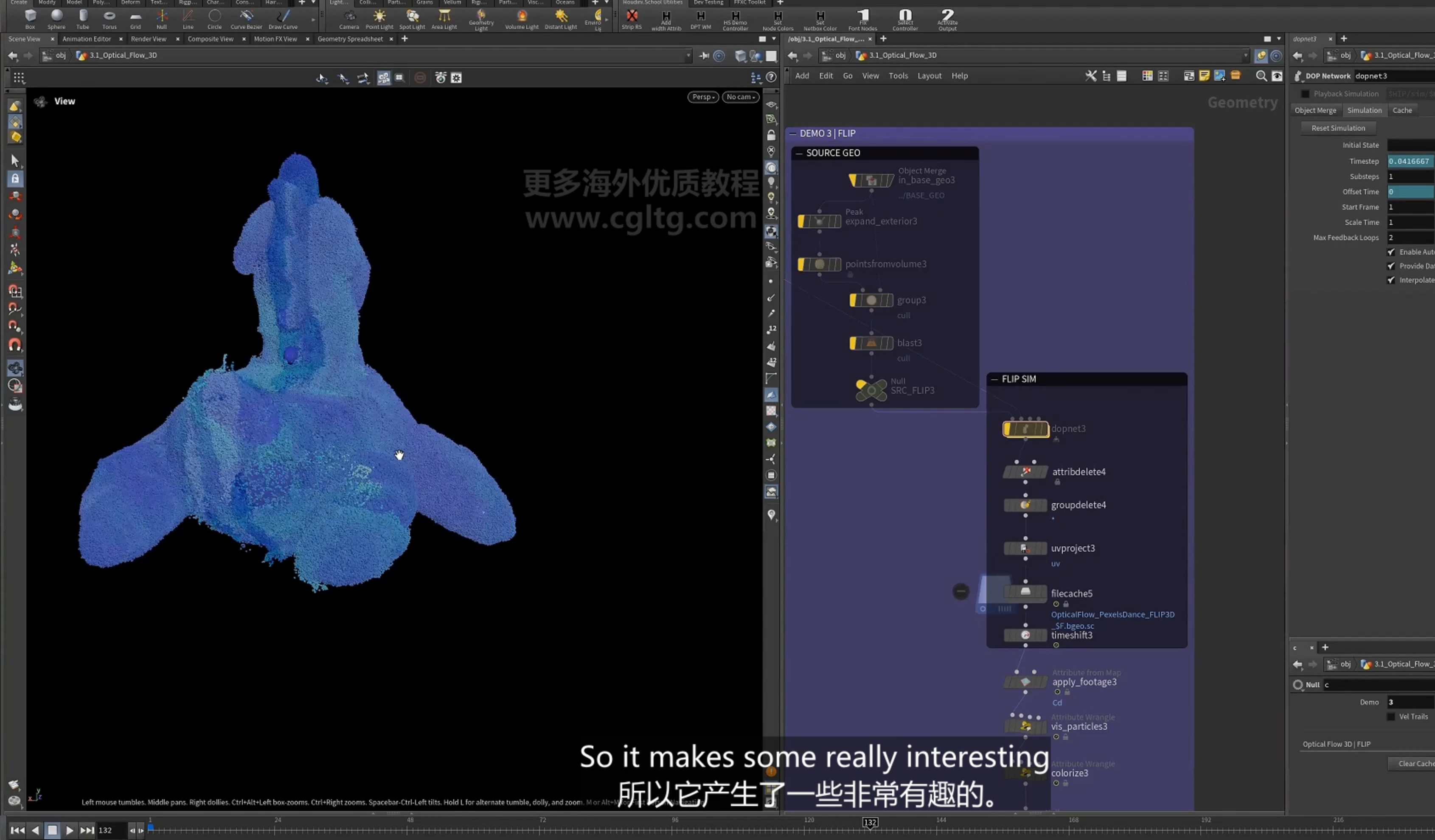1435x840 pixels.
Task: Collapse the DEMO 3 | FLIP network box
Action: click(792, 133)
